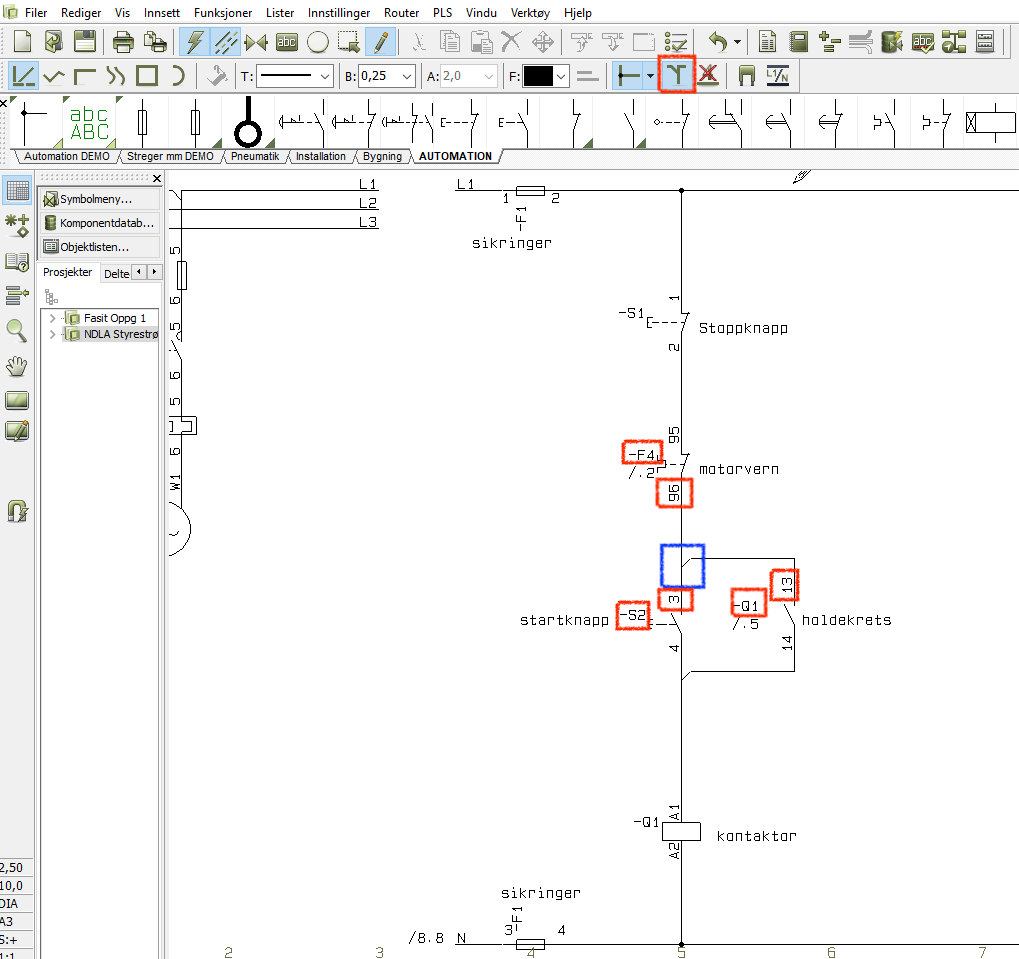1019x959 pixels.
Task: Open the F: color dropdown arrow
Action: click(561, 76)
